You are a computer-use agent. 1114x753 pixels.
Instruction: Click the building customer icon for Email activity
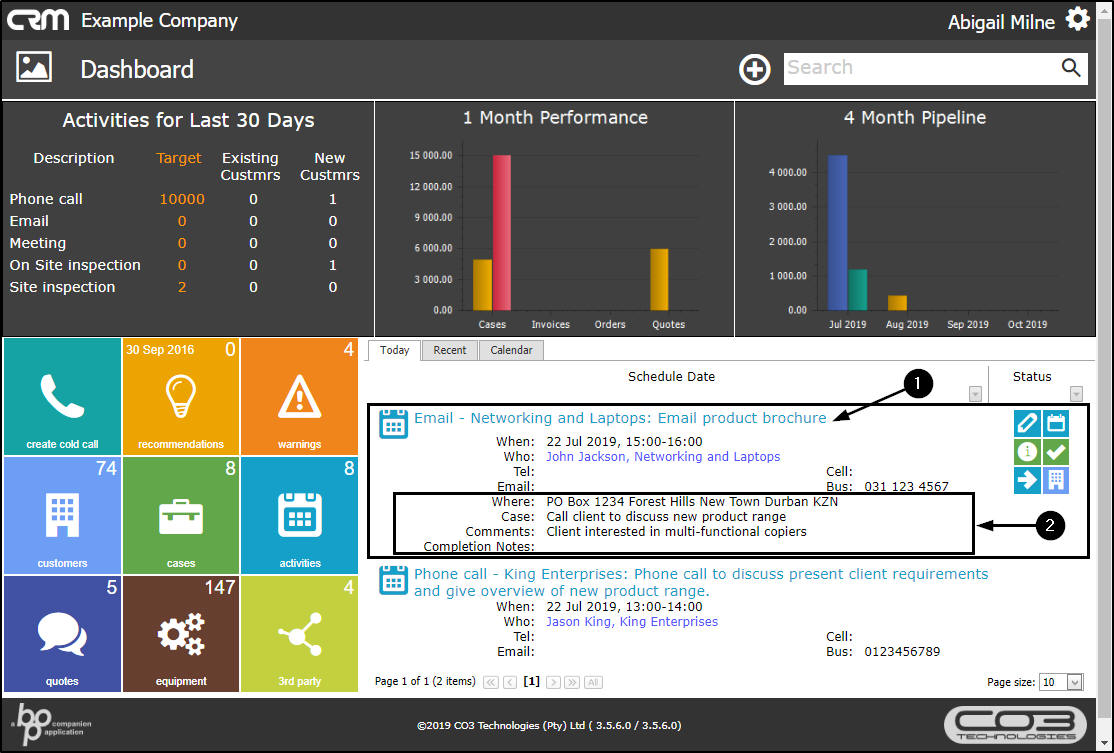pos(1056,480)
